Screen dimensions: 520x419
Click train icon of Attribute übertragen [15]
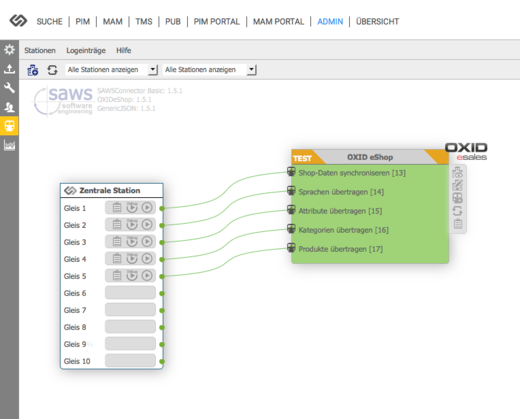[x=291, y=210]
